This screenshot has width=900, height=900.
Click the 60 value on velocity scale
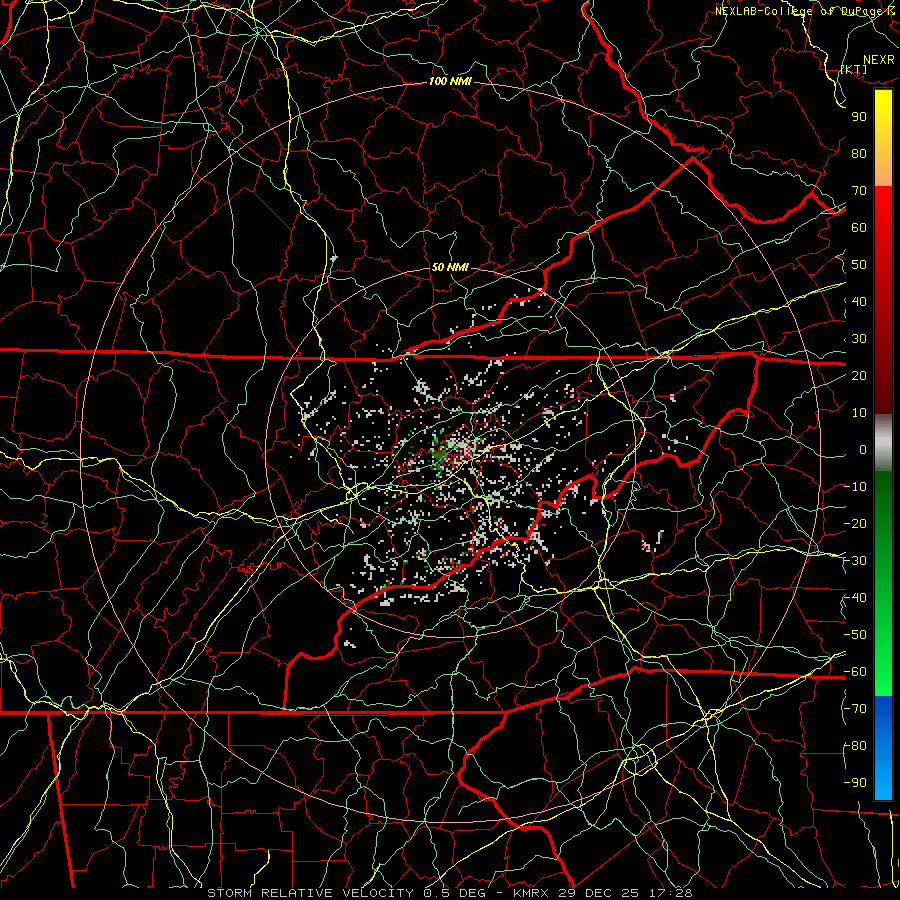(x=859, y=228)
